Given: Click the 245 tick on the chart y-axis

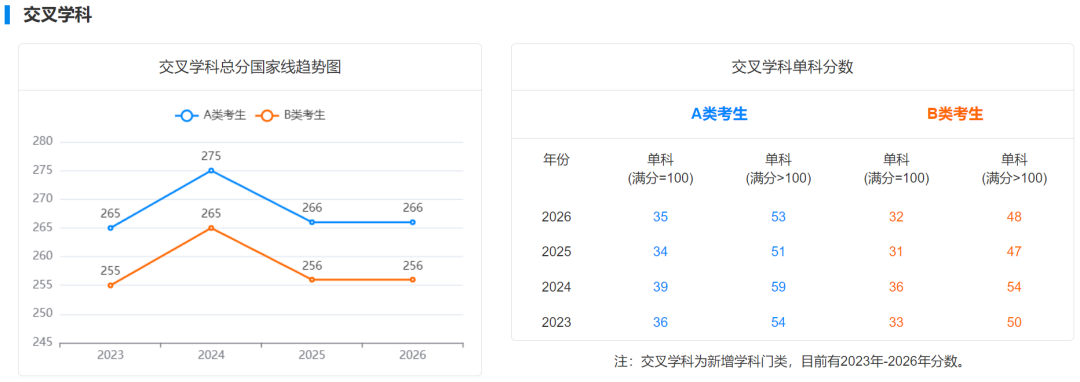Looking at the screenshot, I should point(42,342).
